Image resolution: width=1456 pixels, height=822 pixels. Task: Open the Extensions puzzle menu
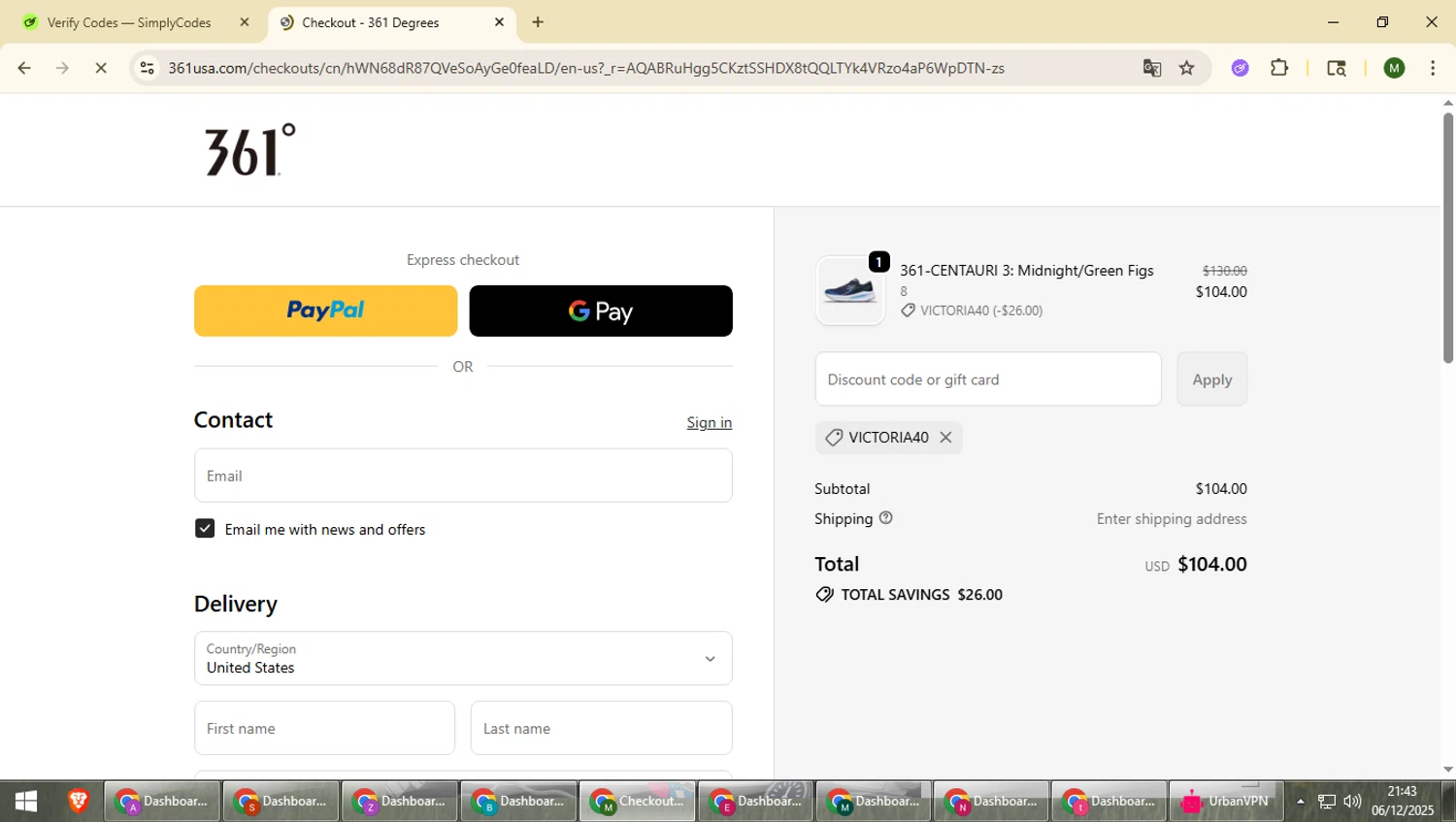pos(1279,68)
